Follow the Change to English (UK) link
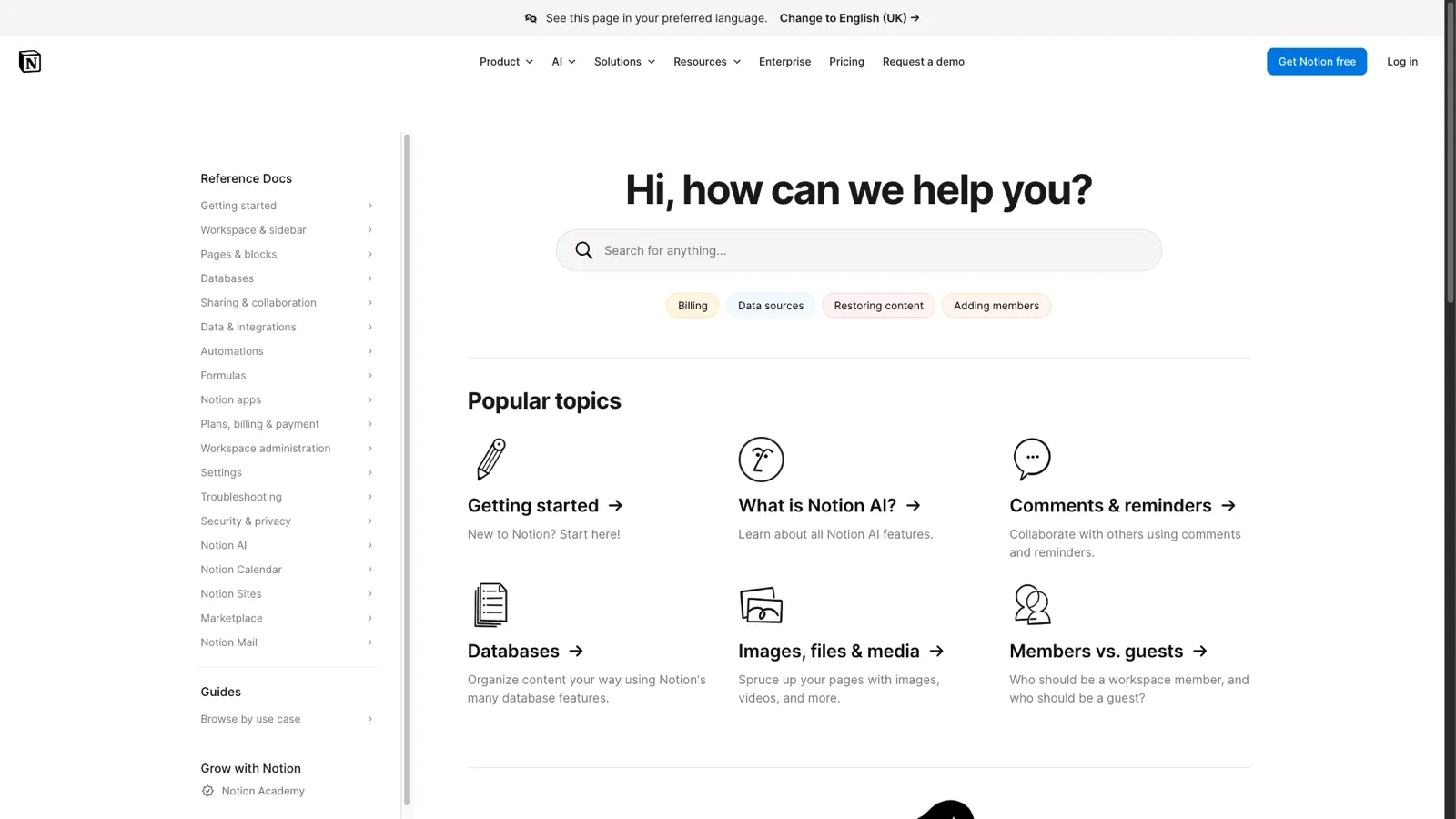This screenshot has height=819, width=1456. pos(849,17)
